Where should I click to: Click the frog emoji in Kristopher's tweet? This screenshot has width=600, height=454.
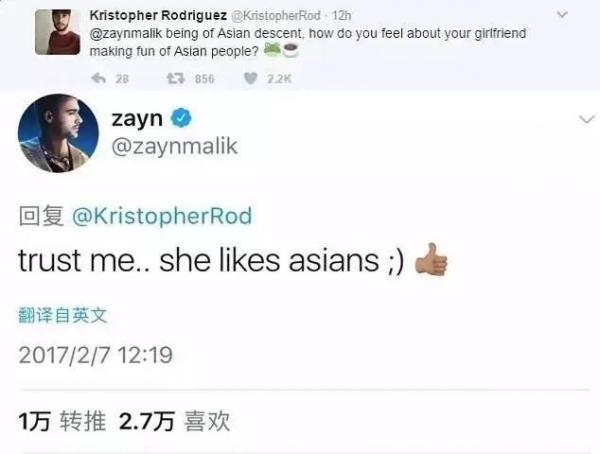[x=272, y=50]
